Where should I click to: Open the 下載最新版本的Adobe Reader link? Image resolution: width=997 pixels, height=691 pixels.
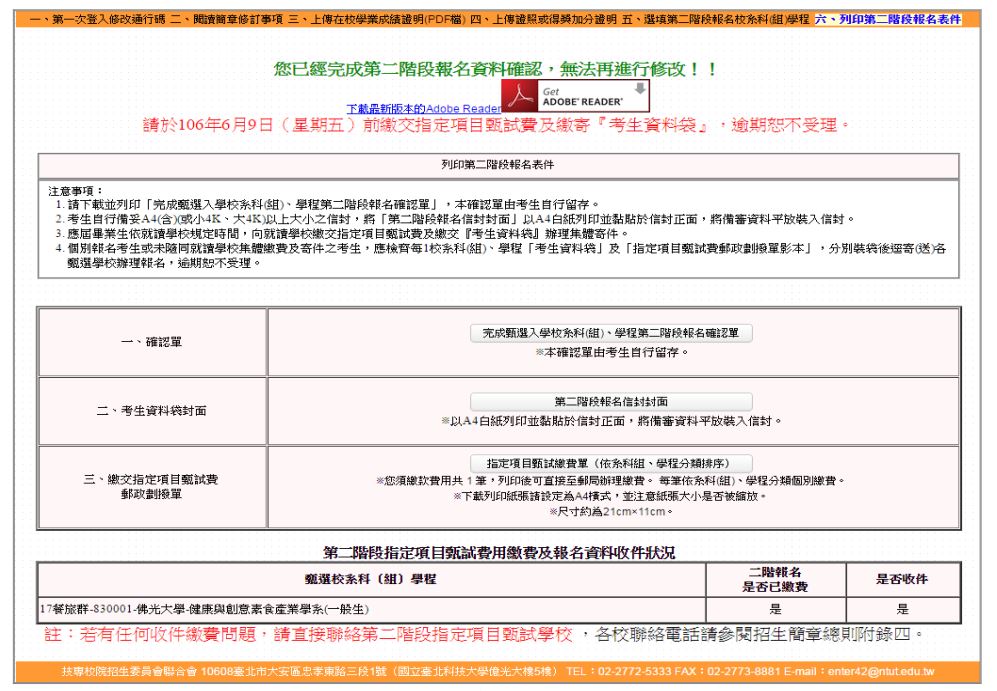pyautogui.click(x=424, y=109)
